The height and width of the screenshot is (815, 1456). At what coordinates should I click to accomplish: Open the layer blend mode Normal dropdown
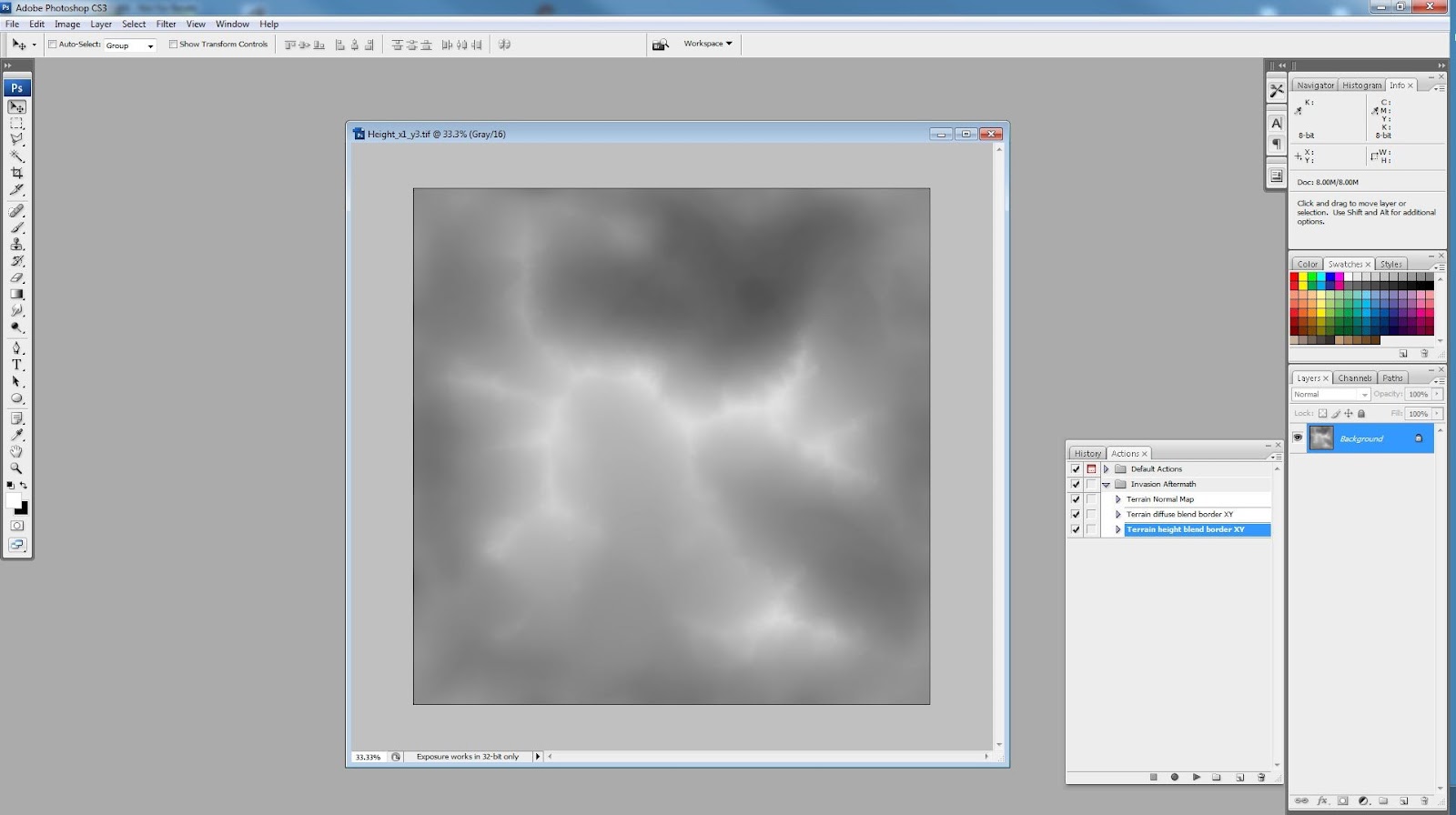coord(1330,394)
